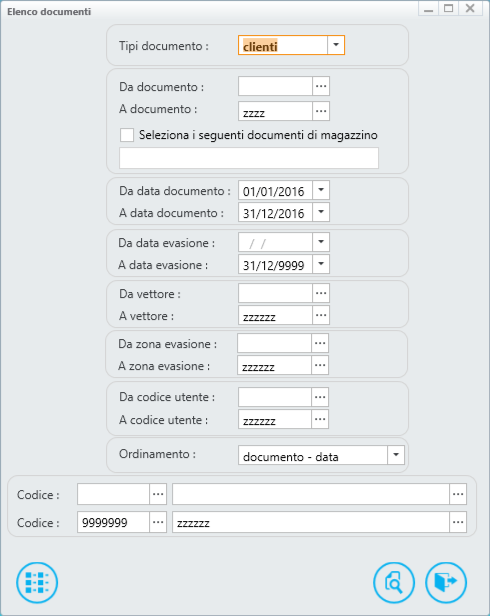Viewport: 490px width, 616px height.
Task: Expand the Tipi documento dropdown
Action: (336, 45)
